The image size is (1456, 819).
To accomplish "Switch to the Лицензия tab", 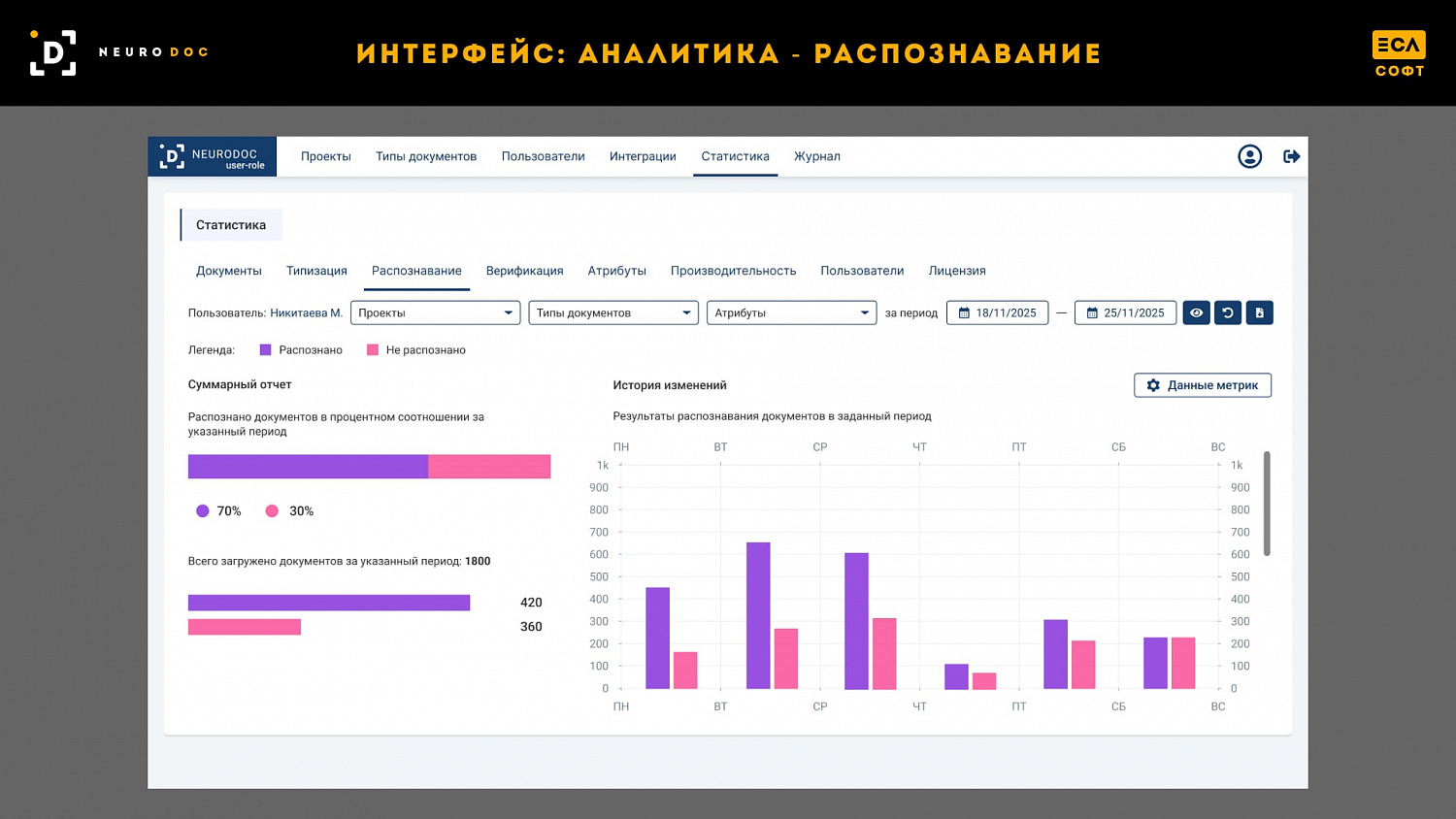I will (957, 271).
